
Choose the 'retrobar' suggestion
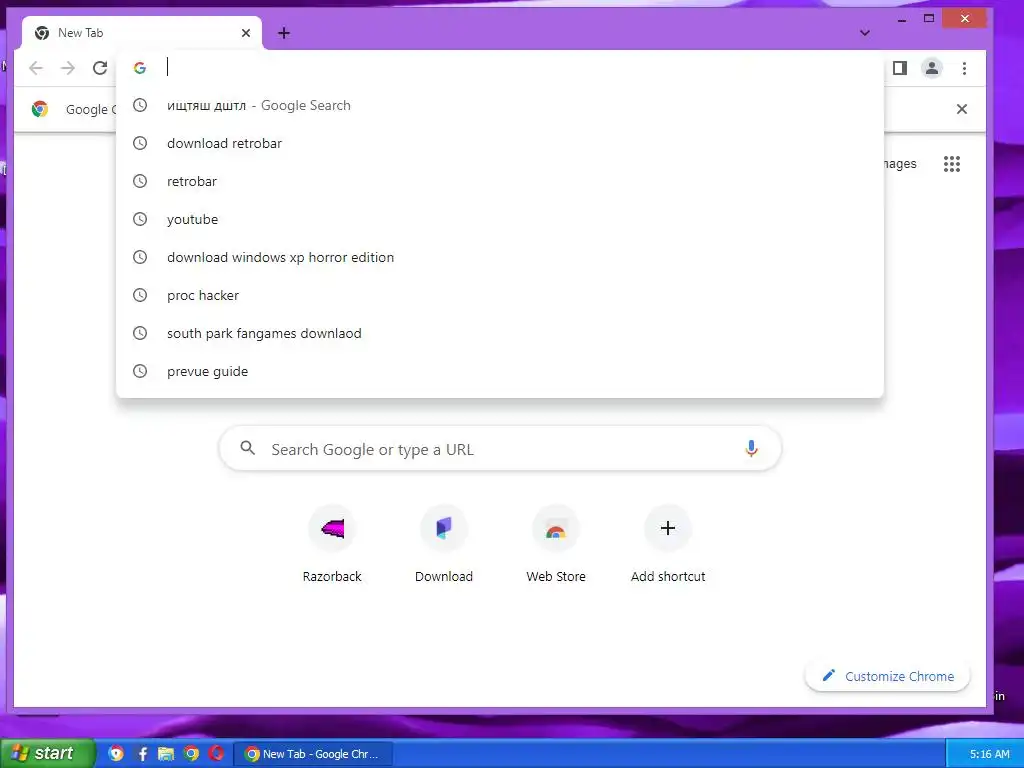(500, 181)
